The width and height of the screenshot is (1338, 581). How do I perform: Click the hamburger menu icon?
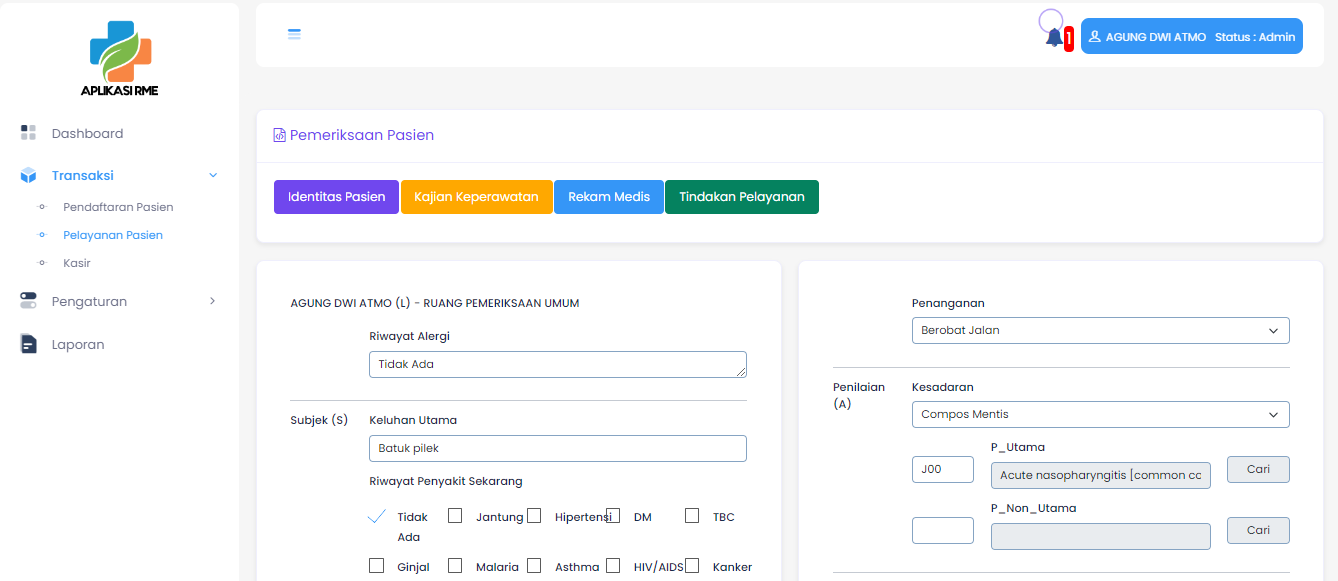294,35
